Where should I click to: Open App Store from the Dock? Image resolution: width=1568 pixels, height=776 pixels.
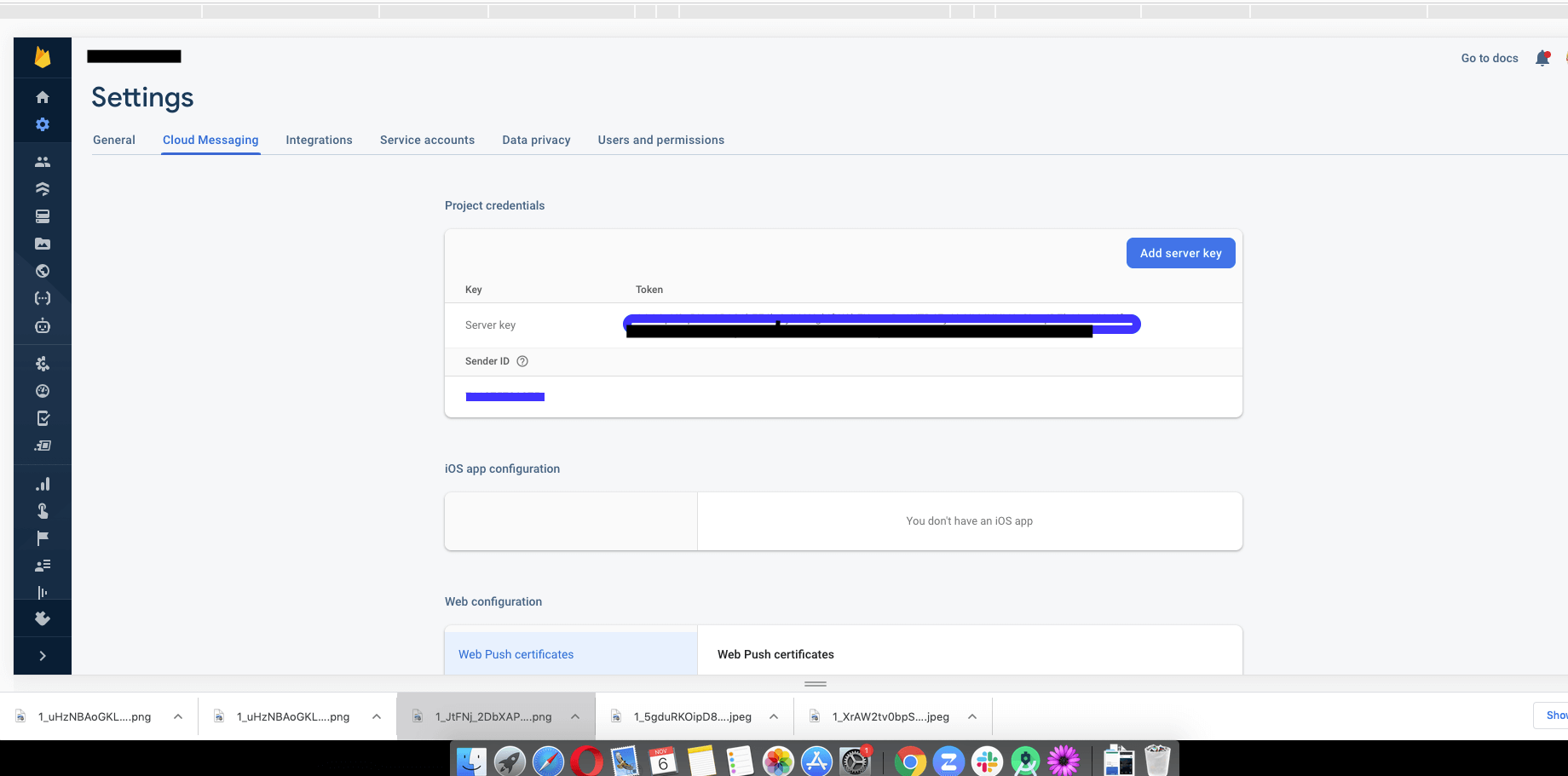coord(816,761)
